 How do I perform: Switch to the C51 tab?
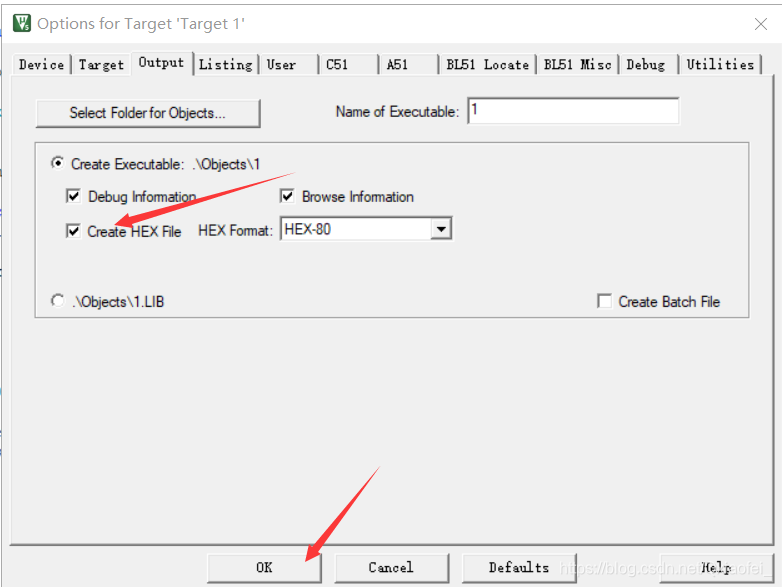[x=348, y=64]
